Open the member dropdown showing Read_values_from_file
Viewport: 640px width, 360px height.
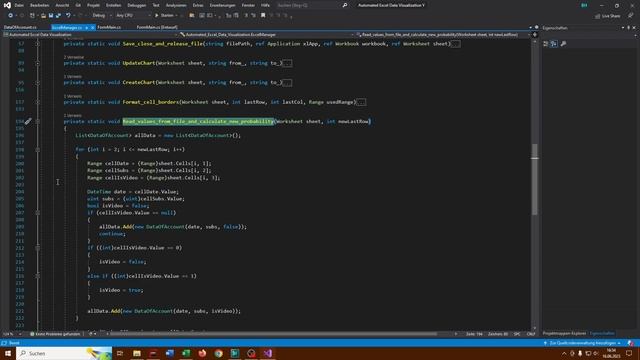coord(442,35)
